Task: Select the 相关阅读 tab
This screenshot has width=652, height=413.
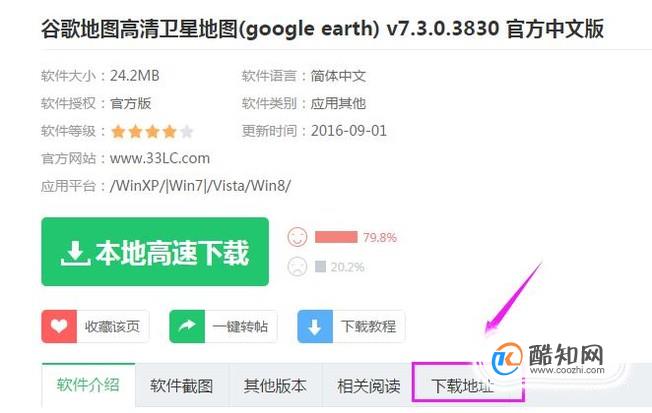Action: 369,386
